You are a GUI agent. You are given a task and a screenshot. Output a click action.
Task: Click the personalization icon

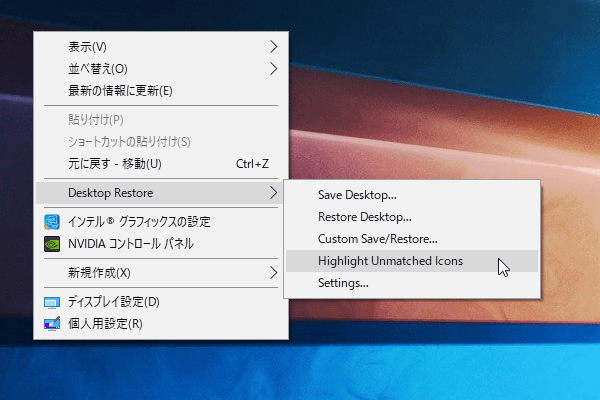(x=52, y=324)
